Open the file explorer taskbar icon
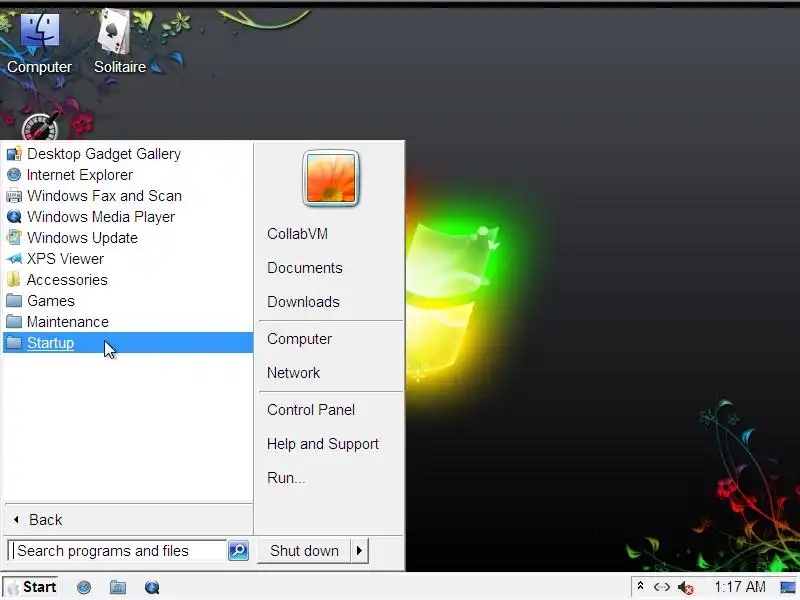Viewport: 800px width, 600px height. 118,587
